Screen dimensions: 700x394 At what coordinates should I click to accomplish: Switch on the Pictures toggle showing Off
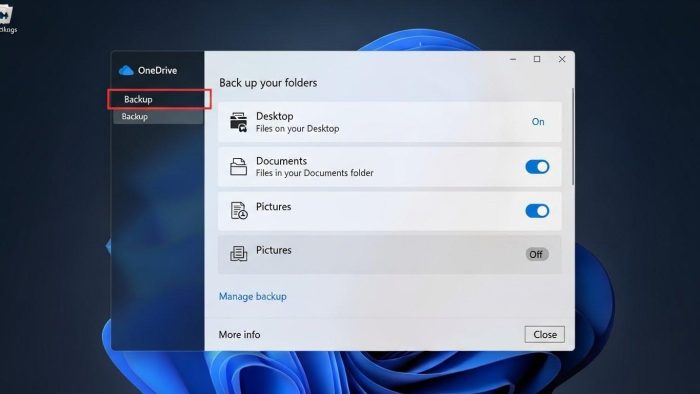pyautogui.click(x=537, y=254)
